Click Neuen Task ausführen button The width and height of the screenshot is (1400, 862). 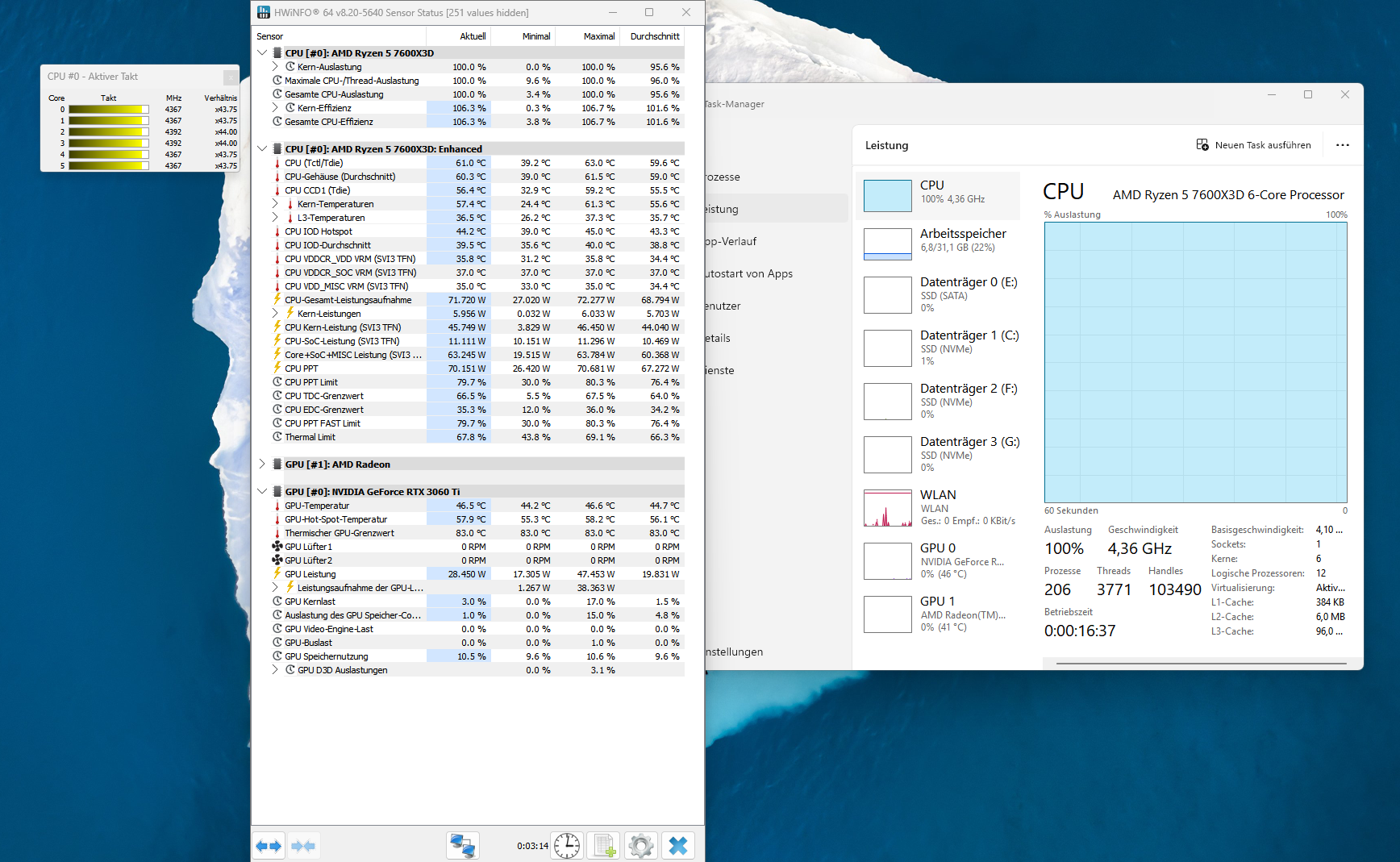point(1254,145)
